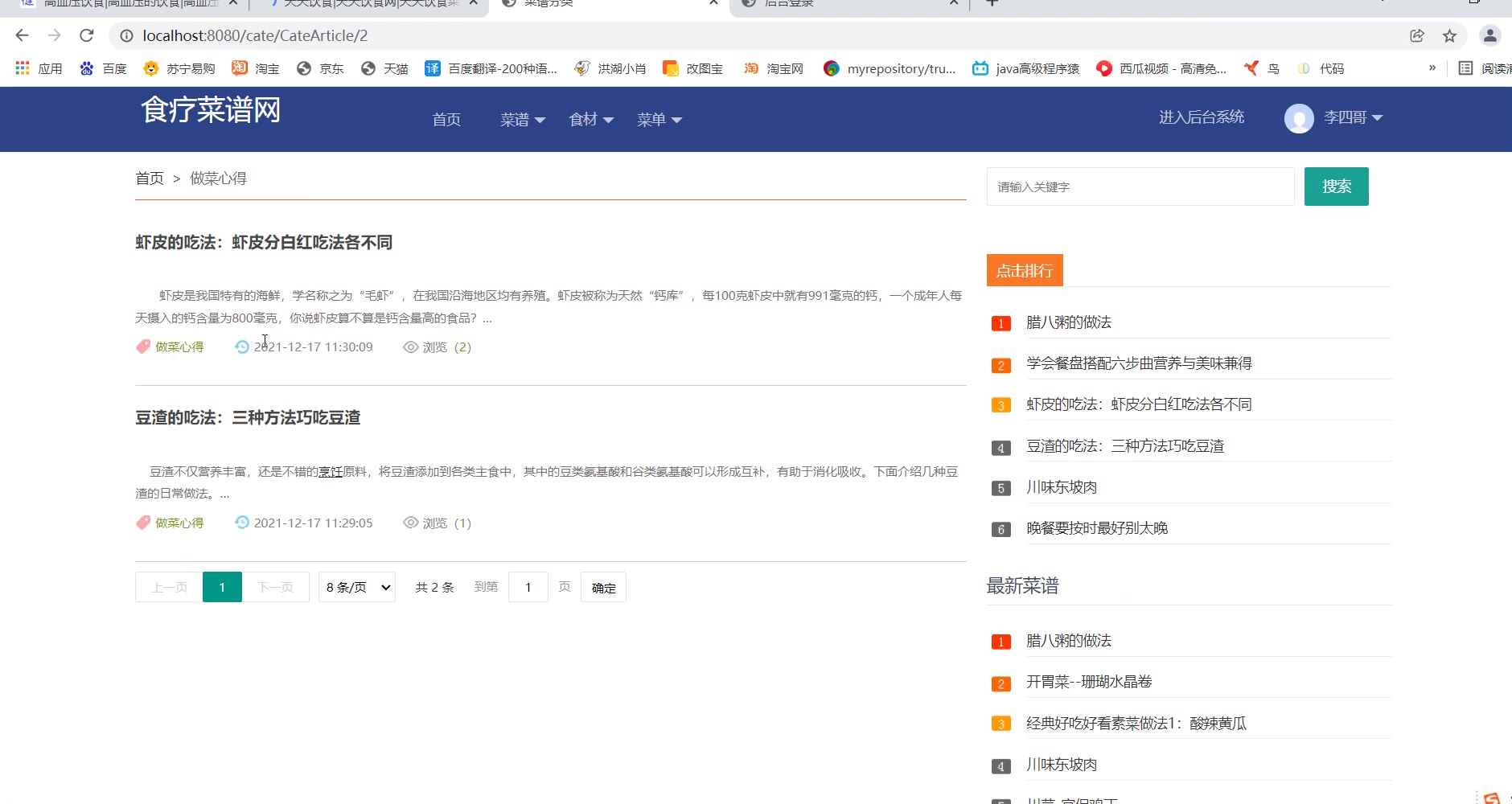The width and height of the screenshot is (1512, 804).
Task: Click the browser back arrow
Action: coord(23,35)
